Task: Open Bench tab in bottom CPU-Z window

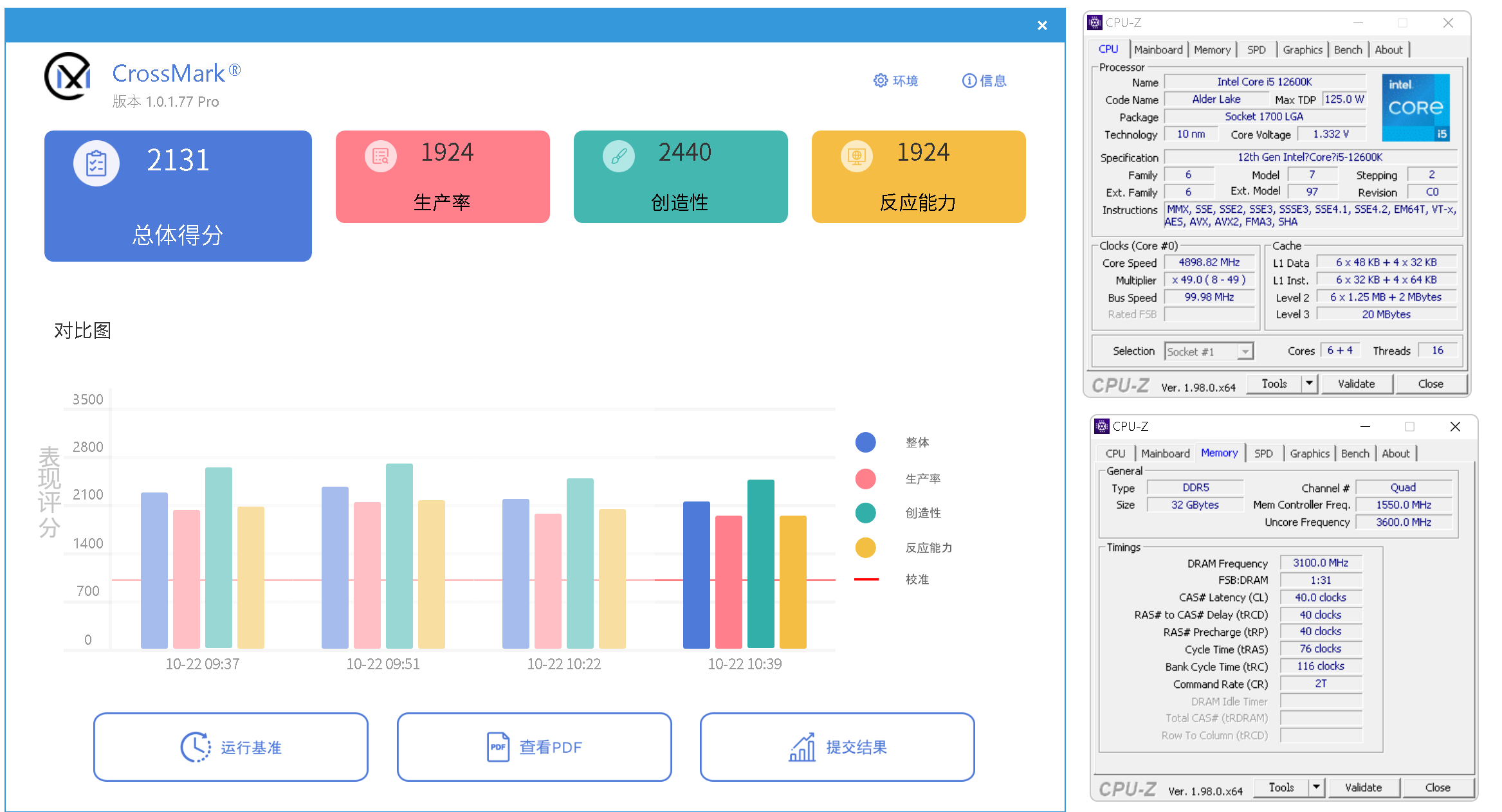Action: (1355, 453)
